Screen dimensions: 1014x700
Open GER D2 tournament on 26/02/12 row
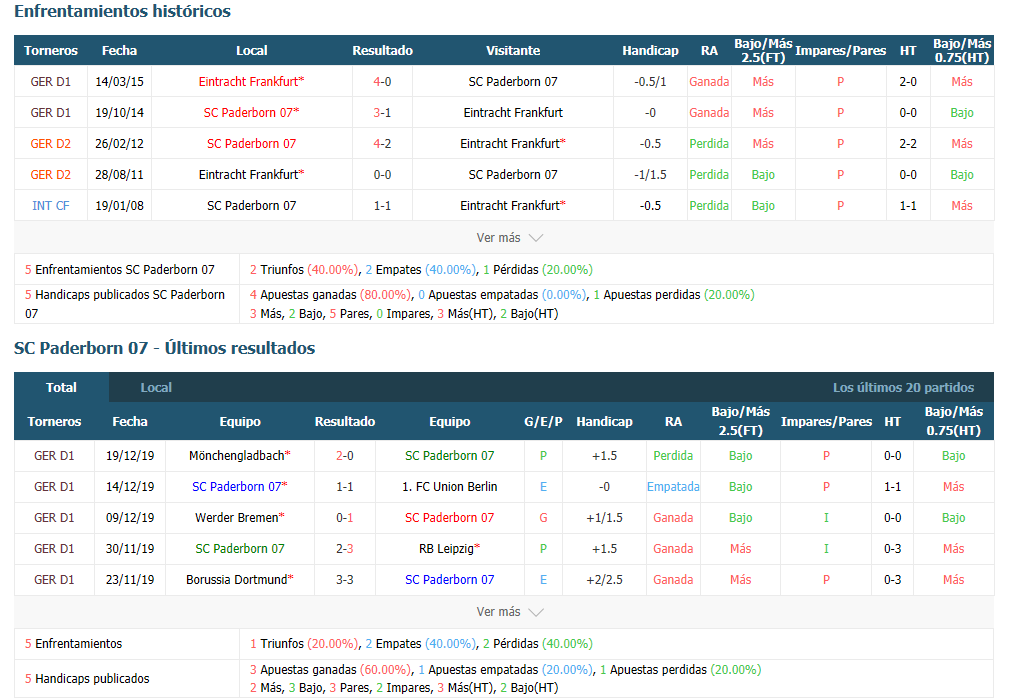point(50,144)
